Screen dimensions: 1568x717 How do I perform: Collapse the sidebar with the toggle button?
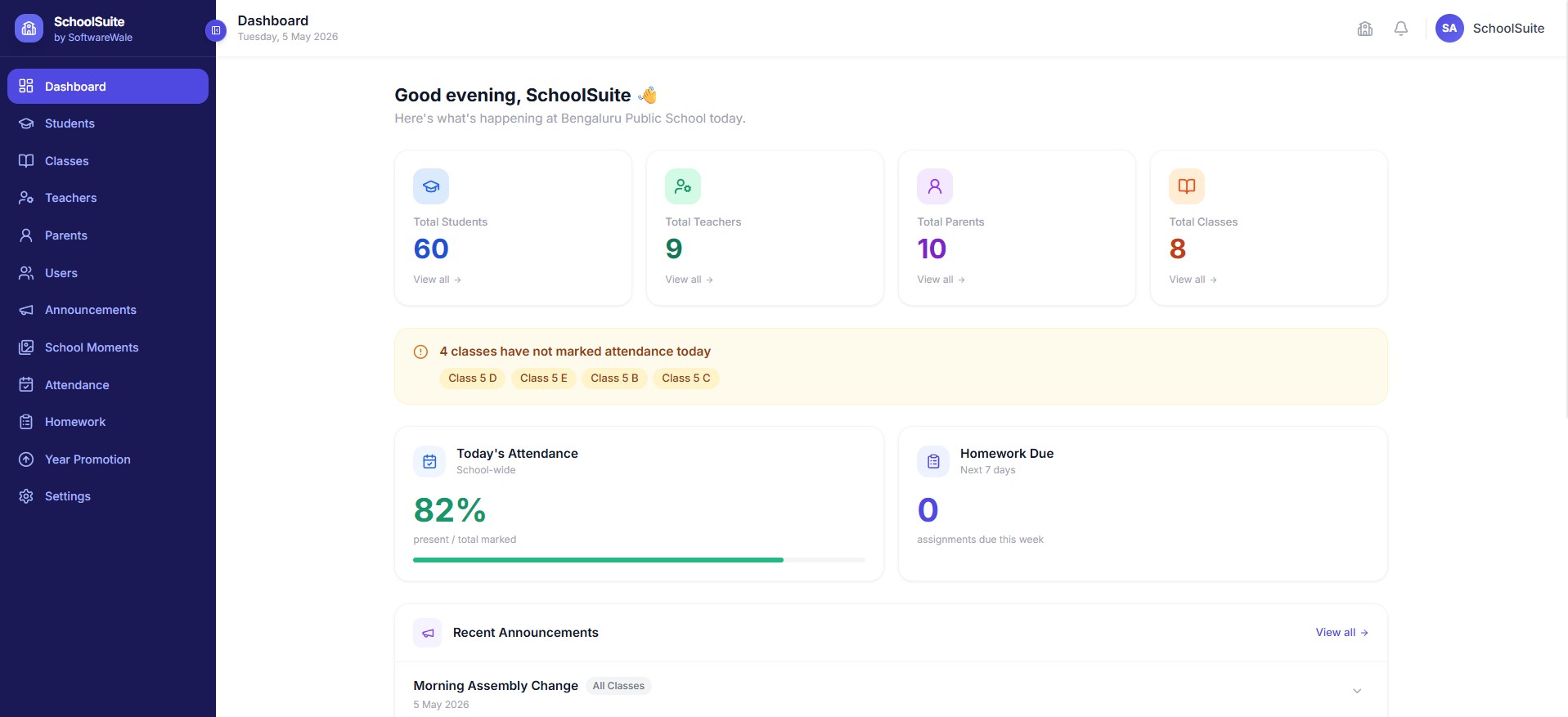click(x=215, y=30)
